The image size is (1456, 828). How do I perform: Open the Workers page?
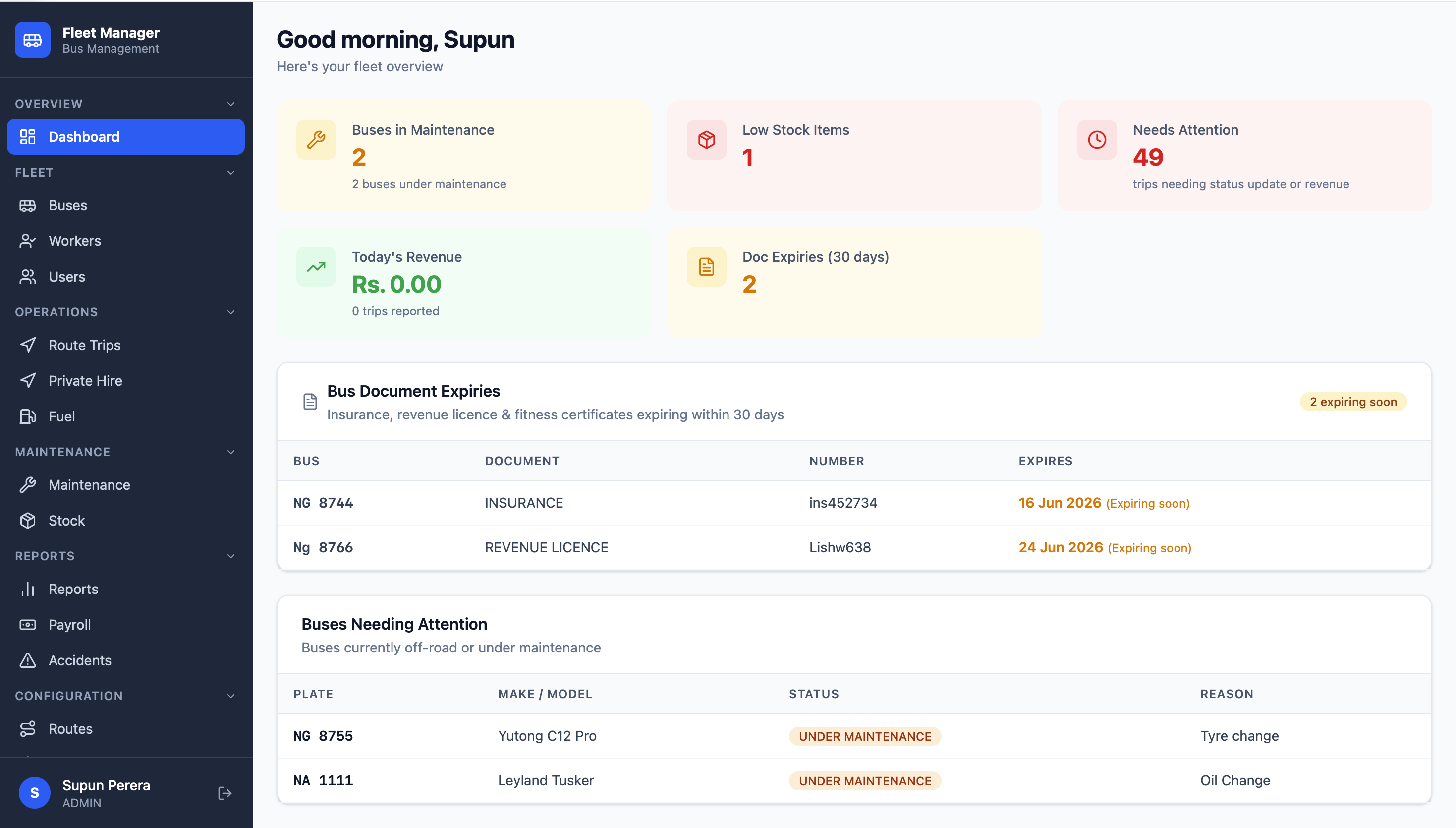click(x=125, y=241)
